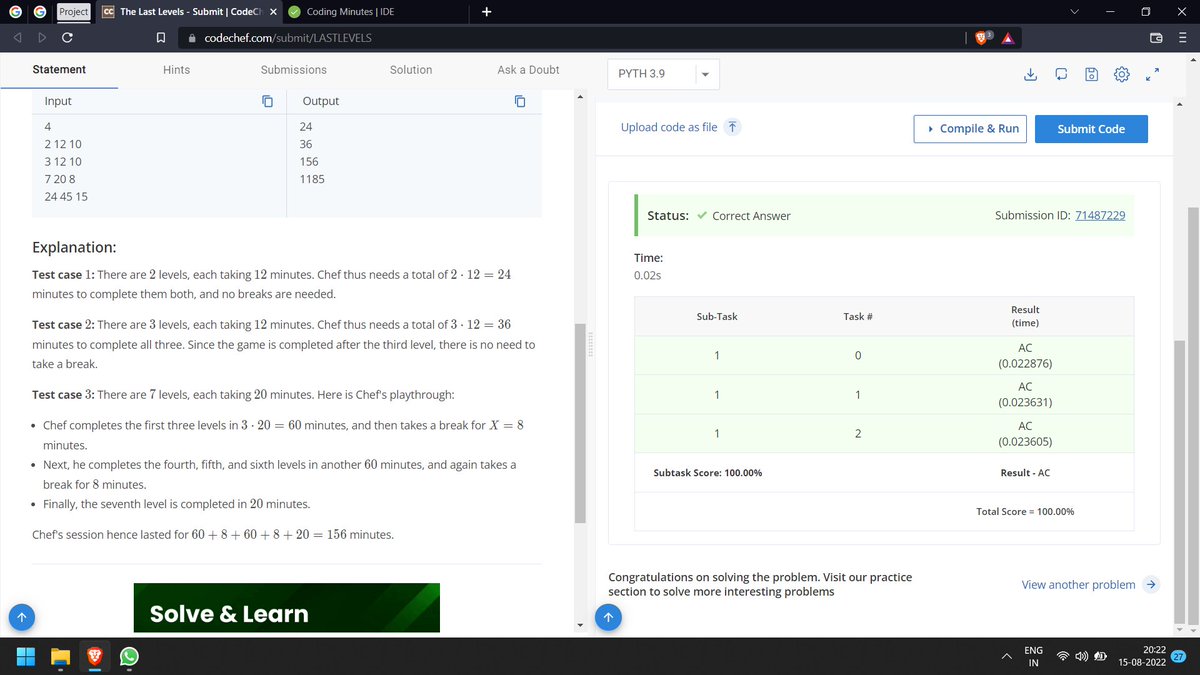Click Submit Code button

point(1091,128)
